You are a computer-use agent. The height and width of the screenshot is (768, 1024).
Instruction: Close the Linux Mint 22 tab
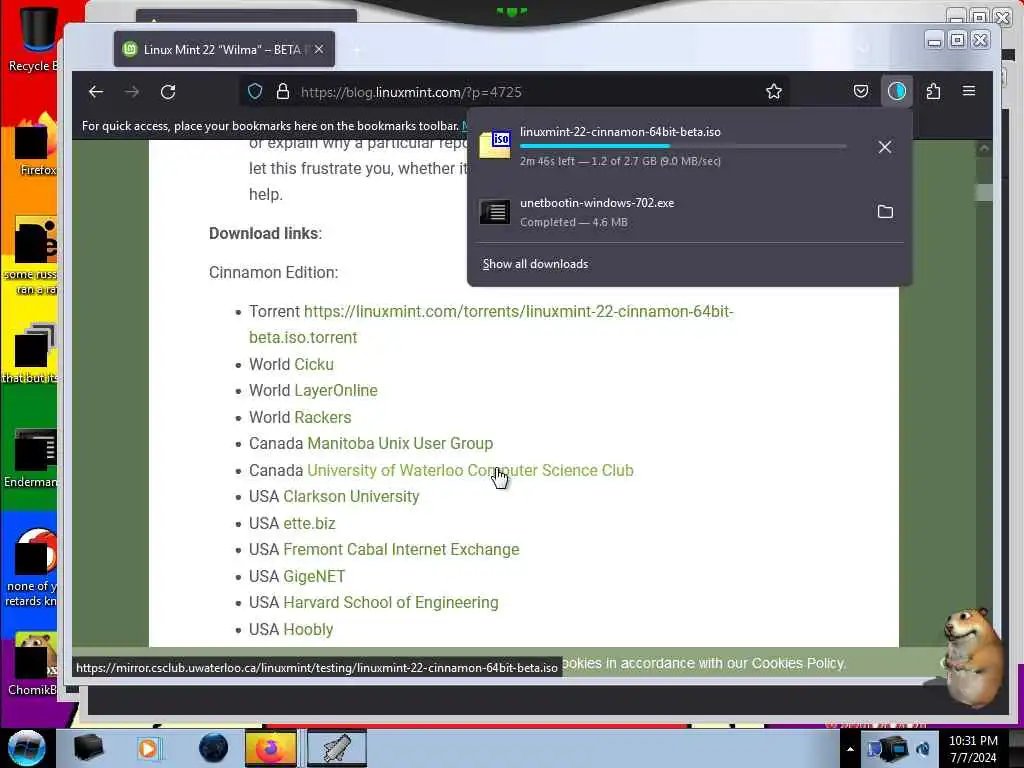(319, 50)
